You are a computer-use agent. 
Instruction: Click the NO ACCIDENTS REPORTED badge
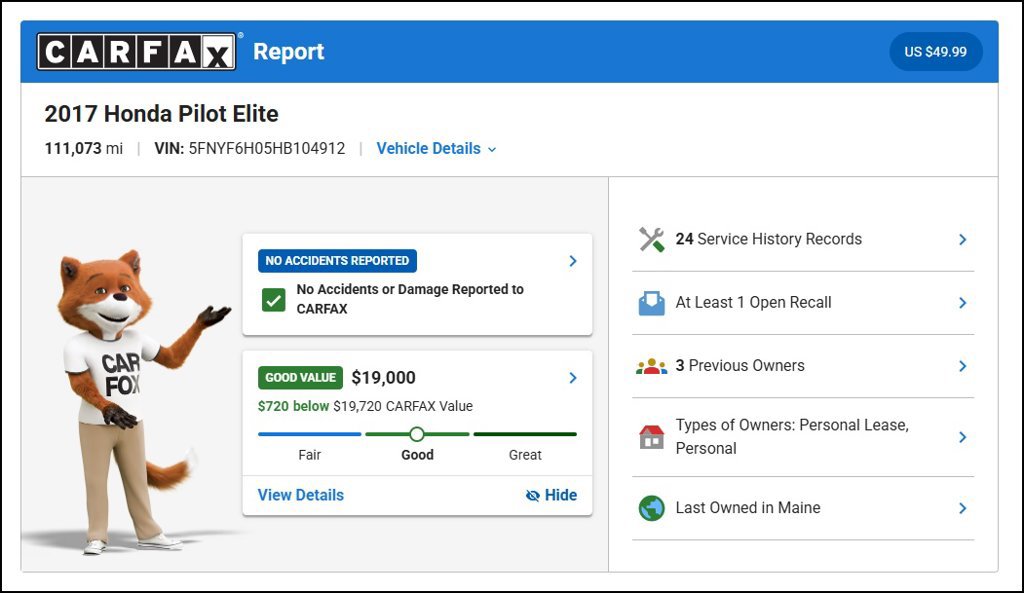[x=337, y=261]
